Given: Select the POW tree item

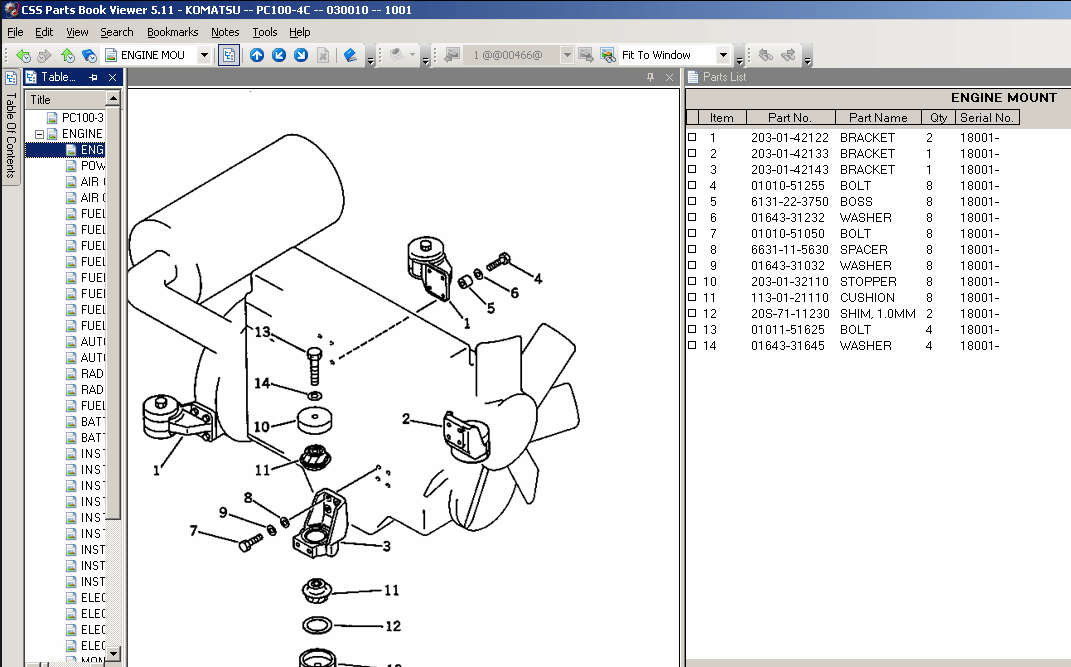Looking at the screenshot, I should [92, 165].
